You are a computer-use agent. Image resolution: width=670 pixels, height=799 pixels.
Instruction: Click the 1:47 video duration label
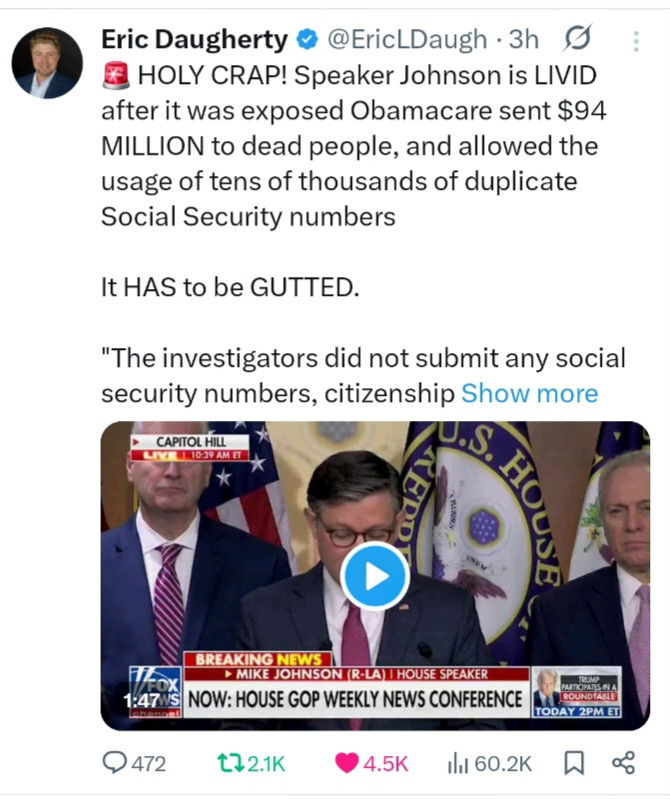[x=141, y=701]
